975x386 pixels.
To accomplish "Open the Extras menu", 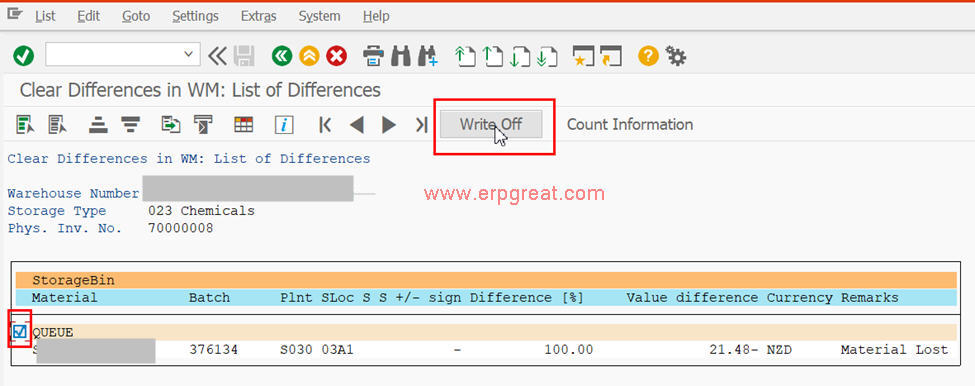I will pyautogui.click(x=258, y=16).
